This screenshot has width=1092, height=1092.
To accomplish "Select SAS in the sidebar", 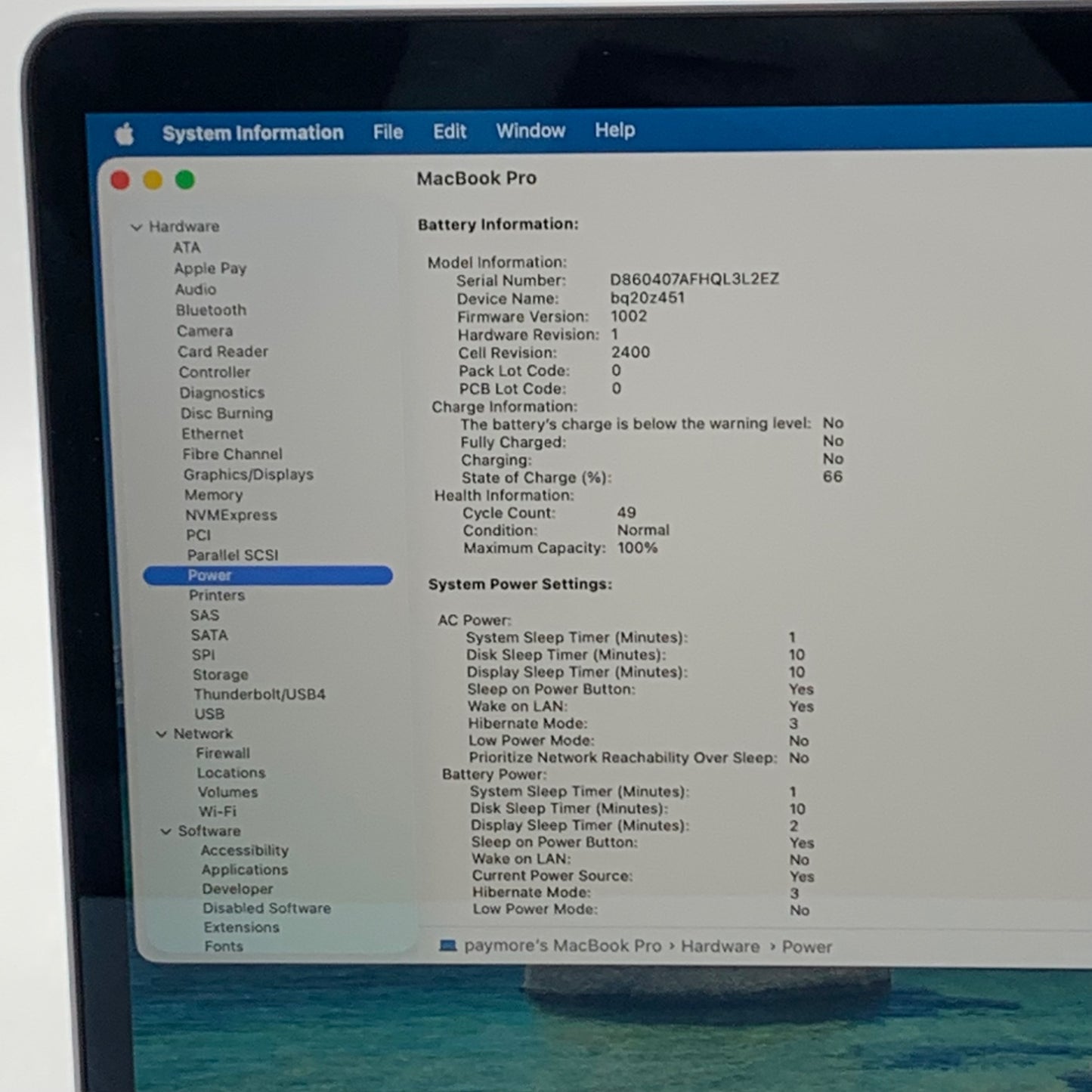I will [x=205, y=615].
